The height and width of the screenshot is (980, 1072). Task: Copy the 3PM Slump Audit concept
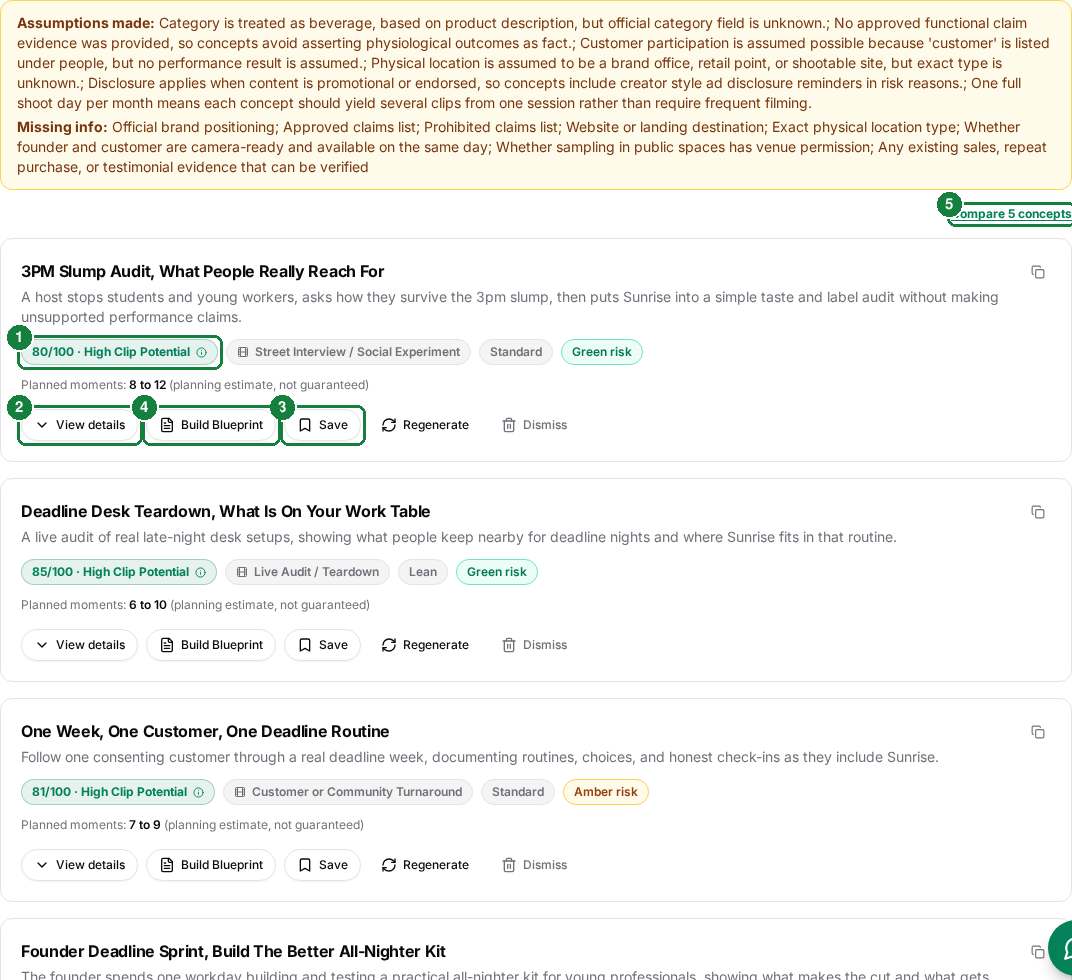click(x=1037, y=272)
